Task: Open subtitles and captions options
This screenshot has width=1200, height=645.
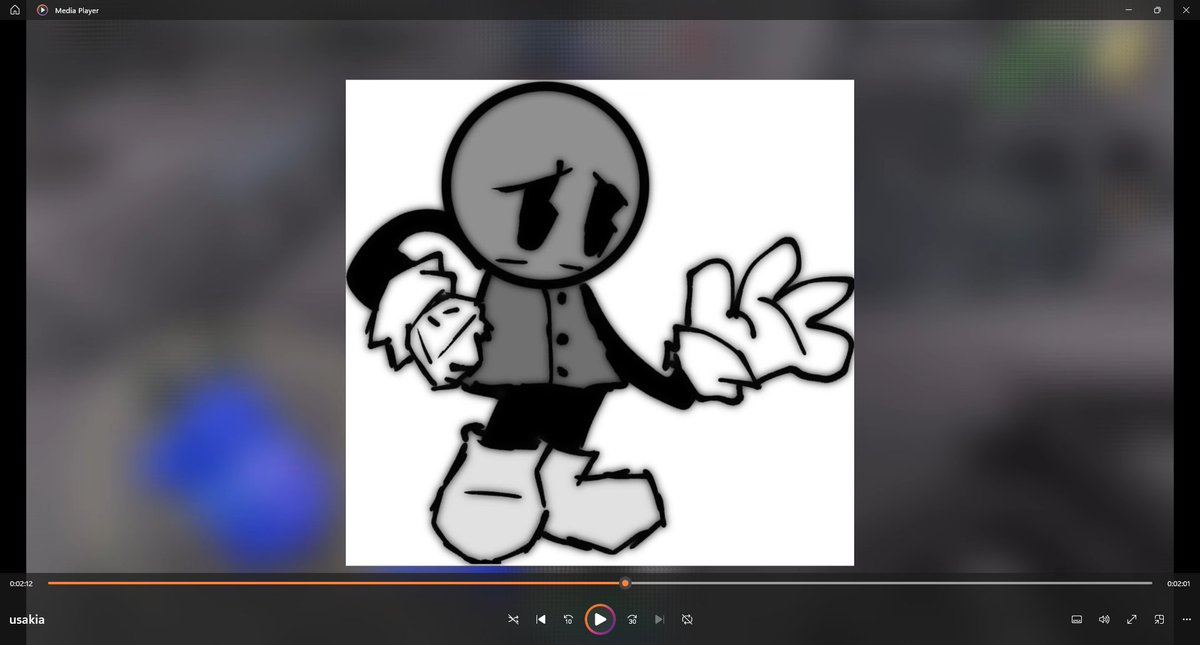Action: pos(1077,619)
